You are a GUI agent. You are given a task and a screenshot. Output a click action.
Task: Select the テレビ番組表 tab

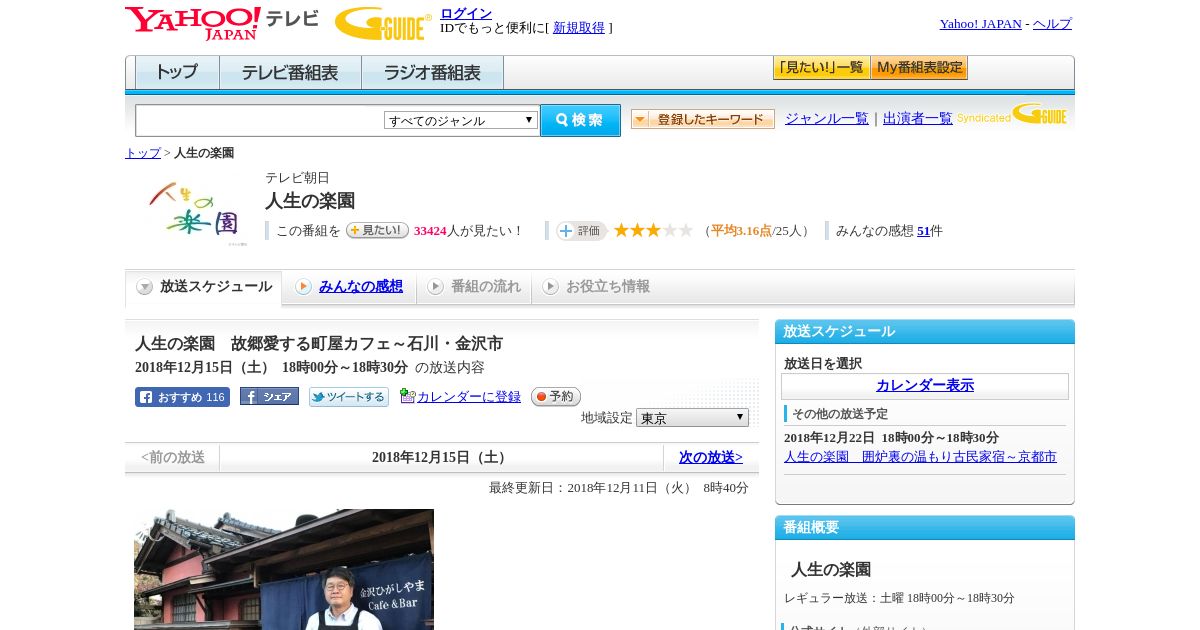point(290,73)
